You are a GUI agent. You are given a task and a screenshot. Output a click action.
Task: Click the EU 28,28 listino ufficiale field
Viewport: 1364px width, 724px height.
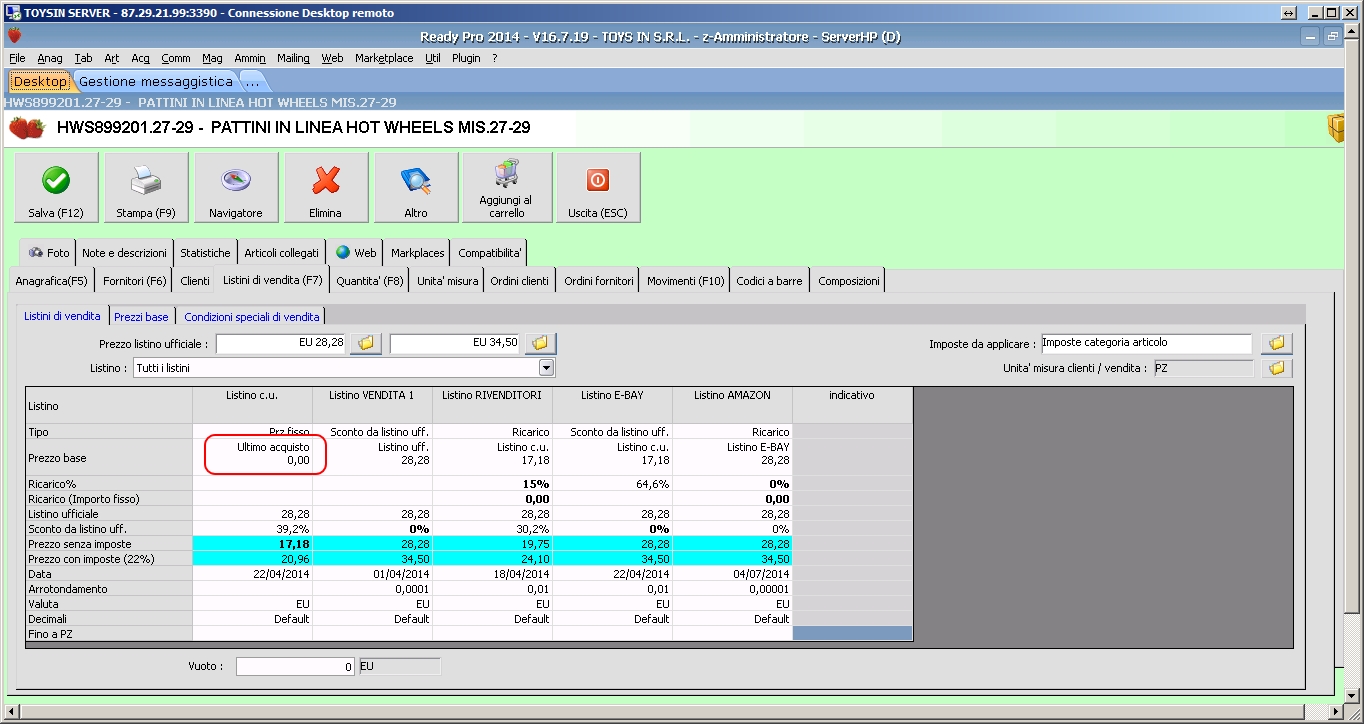pyautogui.click(x=280, y=343)
